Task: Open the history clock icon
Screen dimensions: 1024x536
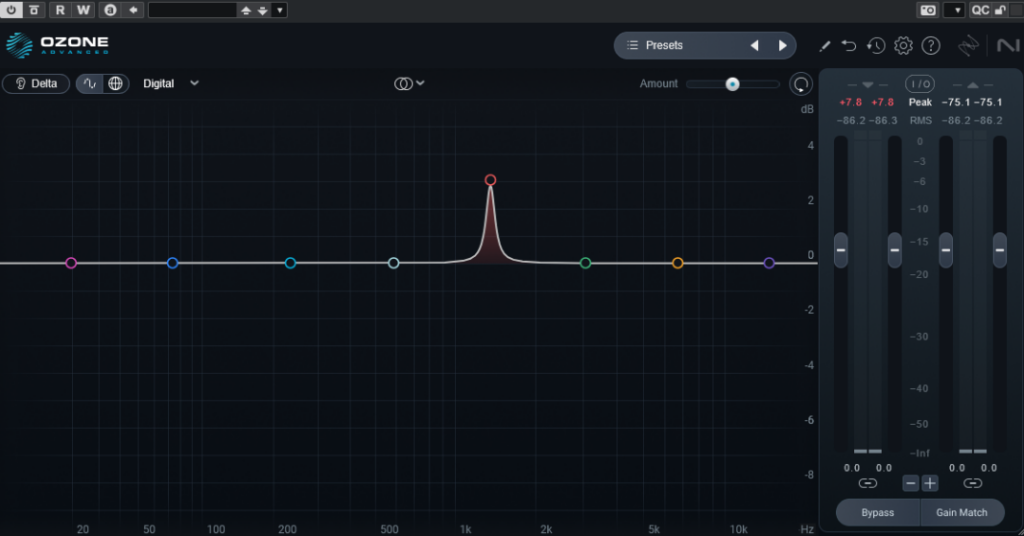Action: pos(876,46)
